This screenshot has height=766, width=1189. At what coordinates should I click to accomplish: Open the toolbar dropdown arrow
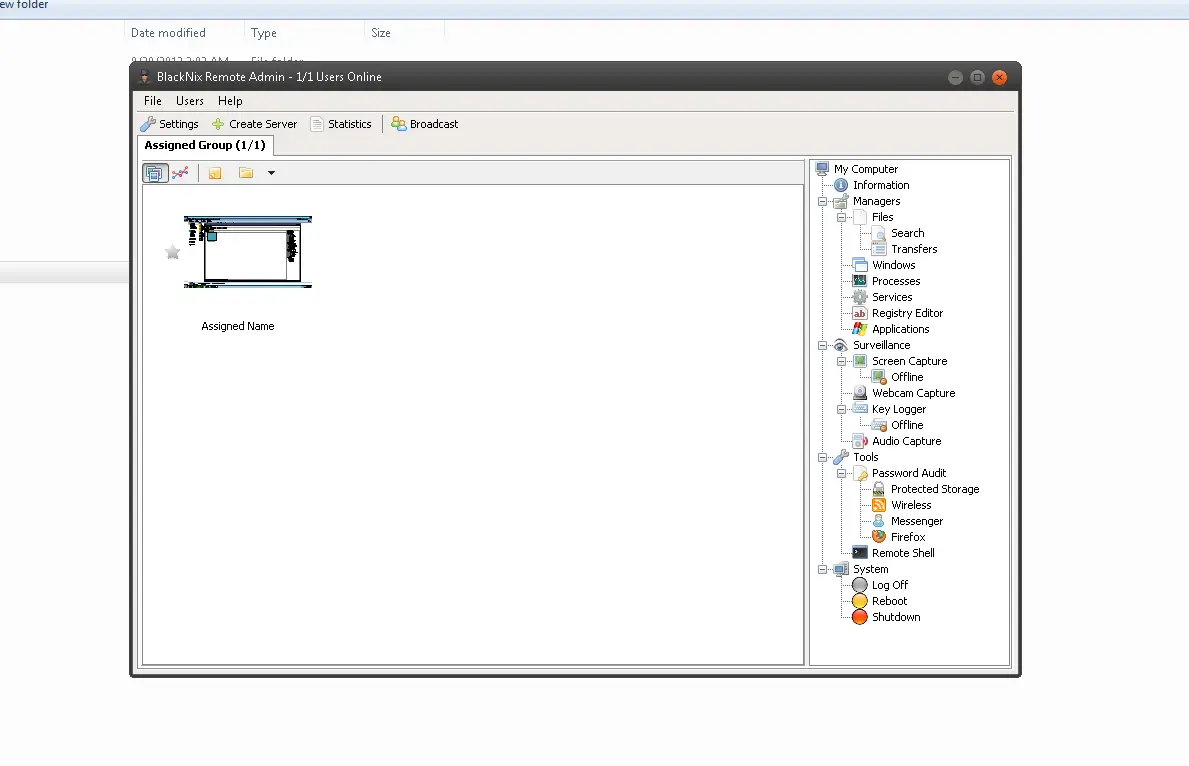pyautogui.click(x=271, y=172)
